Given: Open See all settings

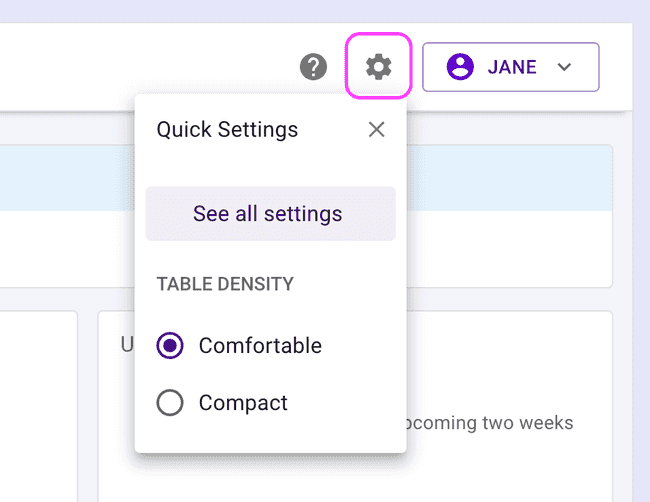Looking at the screenshot, I should pyautogui.click(x=270, y=213).
